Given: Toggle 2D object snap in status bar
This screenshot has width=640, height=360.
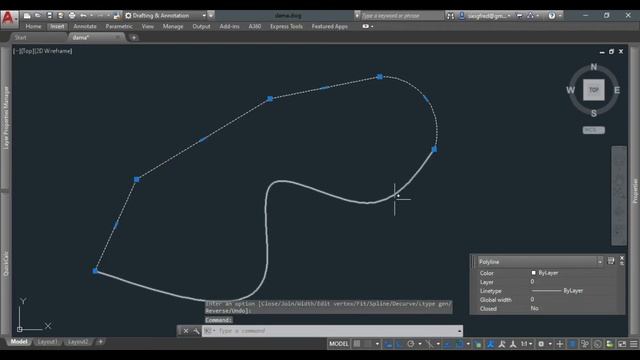Looking at the screenshot, I should click(x=459, y=344).
